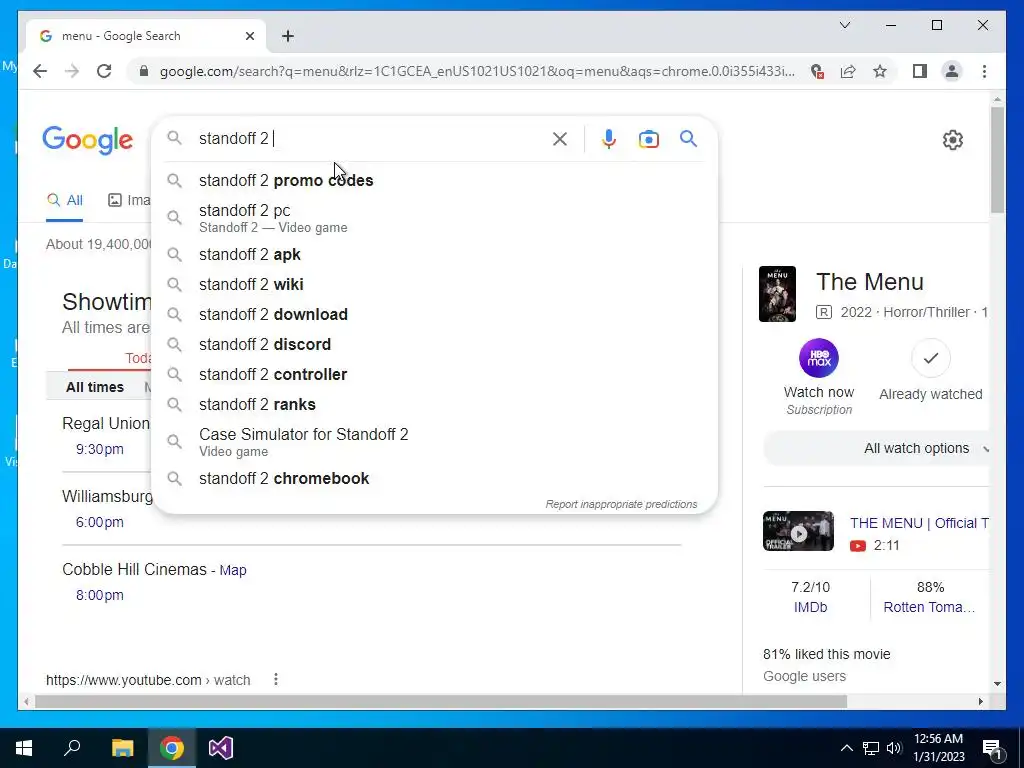1024x768 pixels.
Task: View site information padlock icon
Action: pyautogui.click(x=144, y=71)
